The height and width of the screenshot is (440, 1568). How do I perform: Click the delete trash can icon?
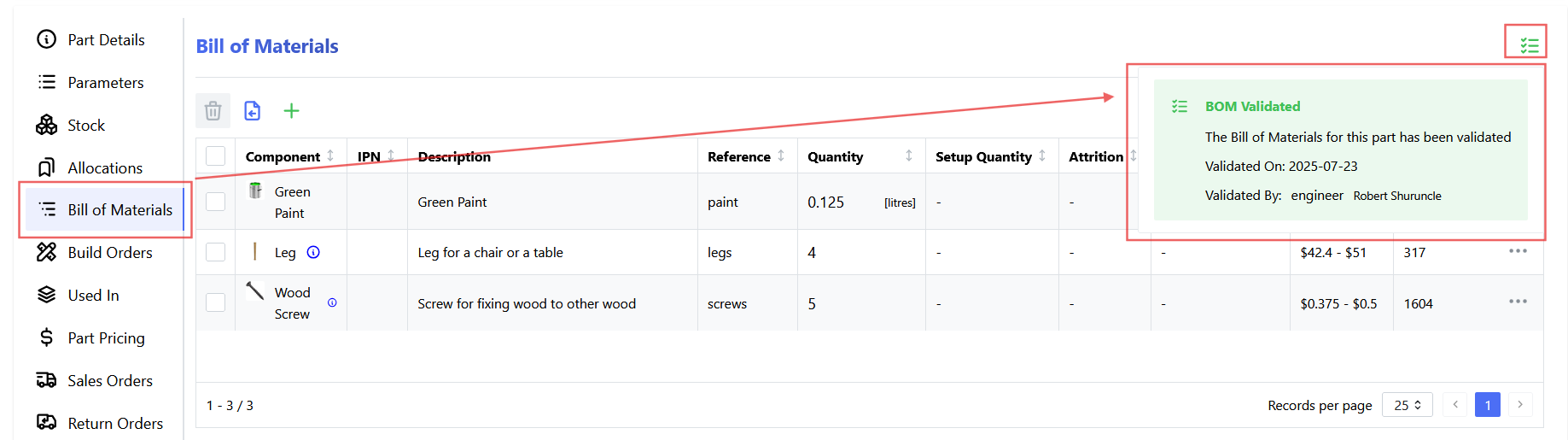click(213, 111)
